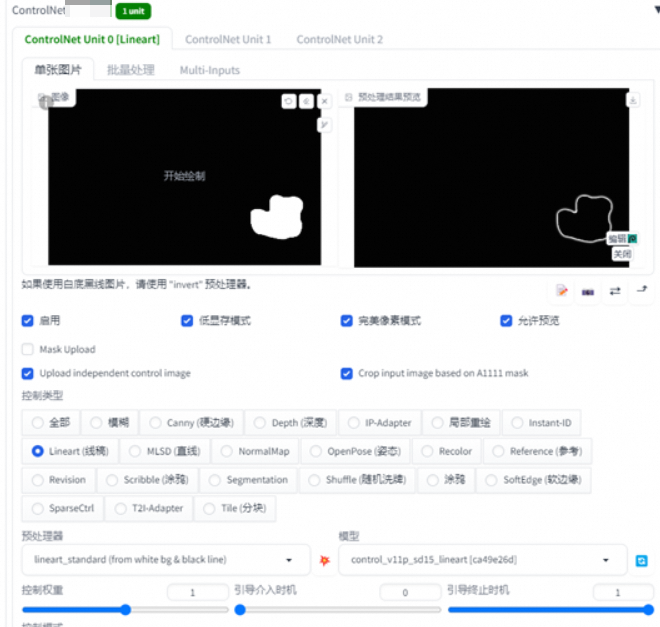Click the new canvas pencil icon

coord(562,291)
